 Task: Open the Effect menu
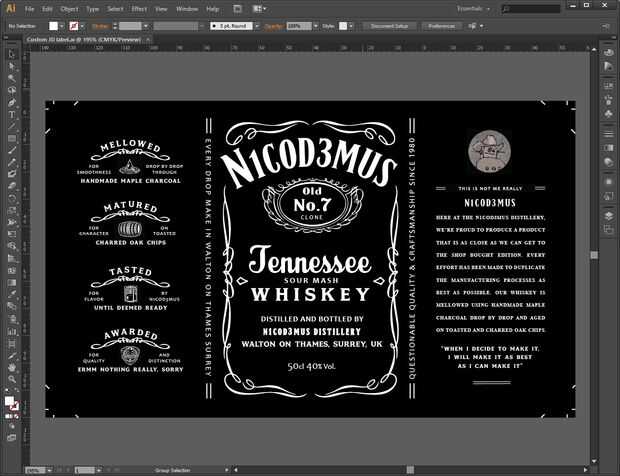pyautogui.click(x=139, y=9)
